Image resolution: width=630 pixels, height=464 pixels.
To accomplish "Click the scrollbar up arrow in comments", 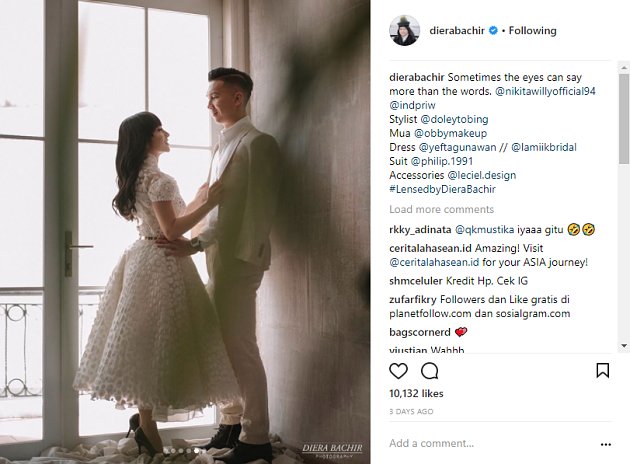I will [x=624, y=67].
